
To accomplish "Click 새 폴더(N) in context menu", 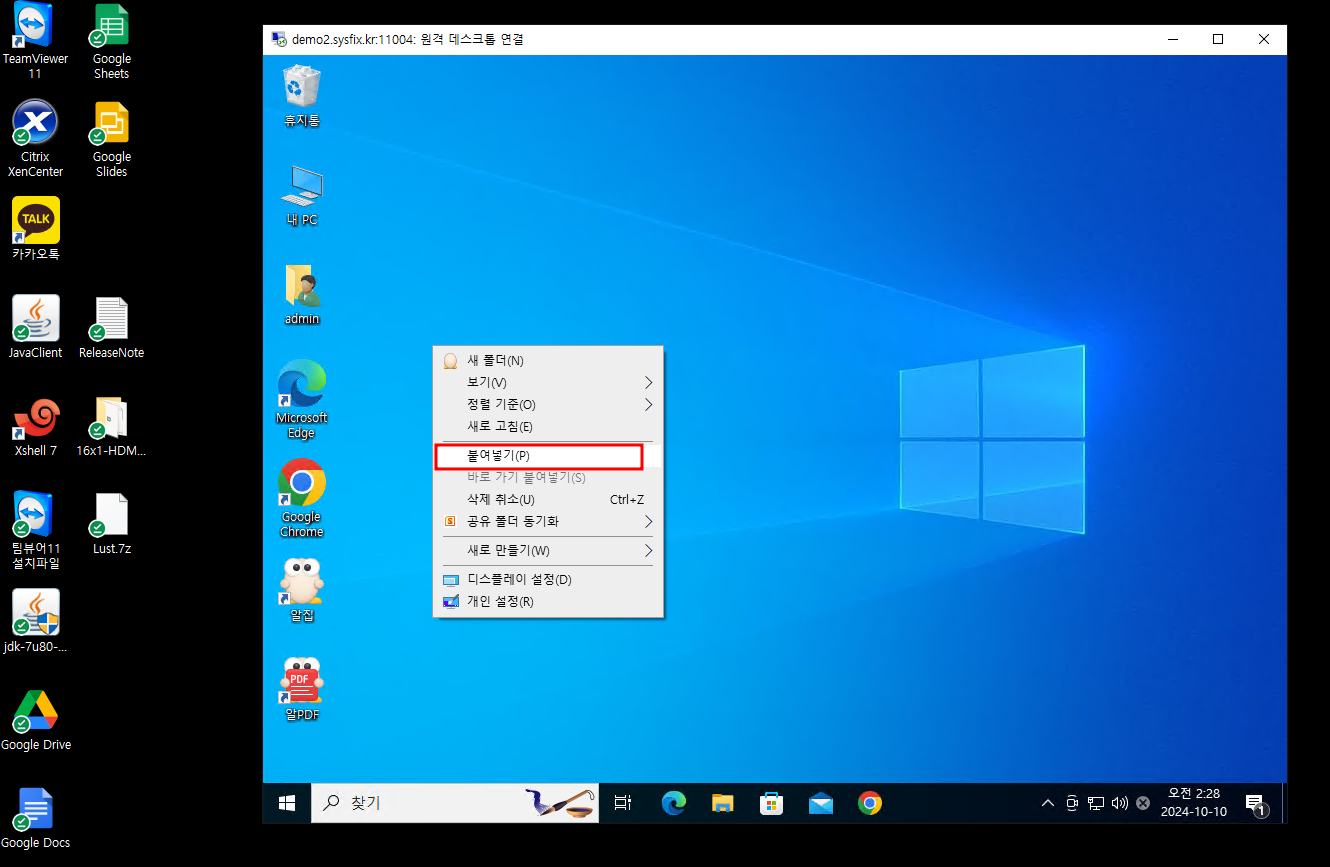I will [x=495, y=361].
